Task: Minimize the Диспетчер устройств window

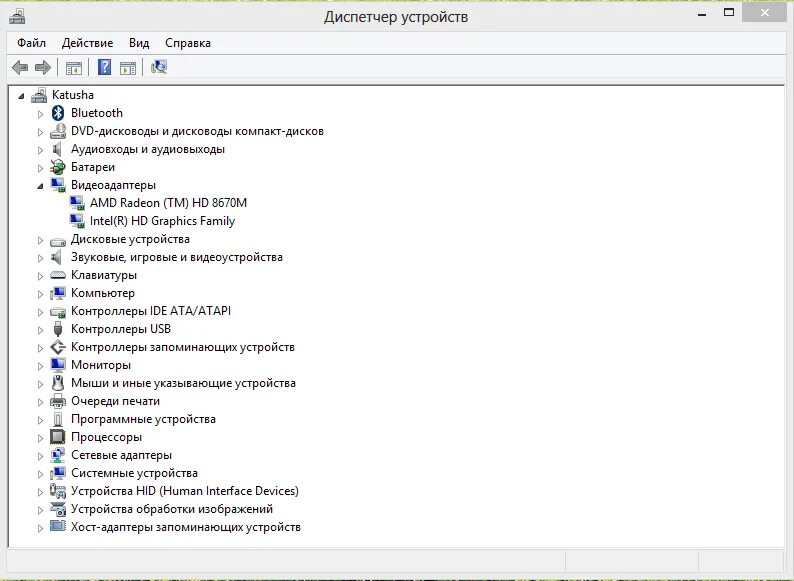Action: pyautogui.click(x=702, y=13)
